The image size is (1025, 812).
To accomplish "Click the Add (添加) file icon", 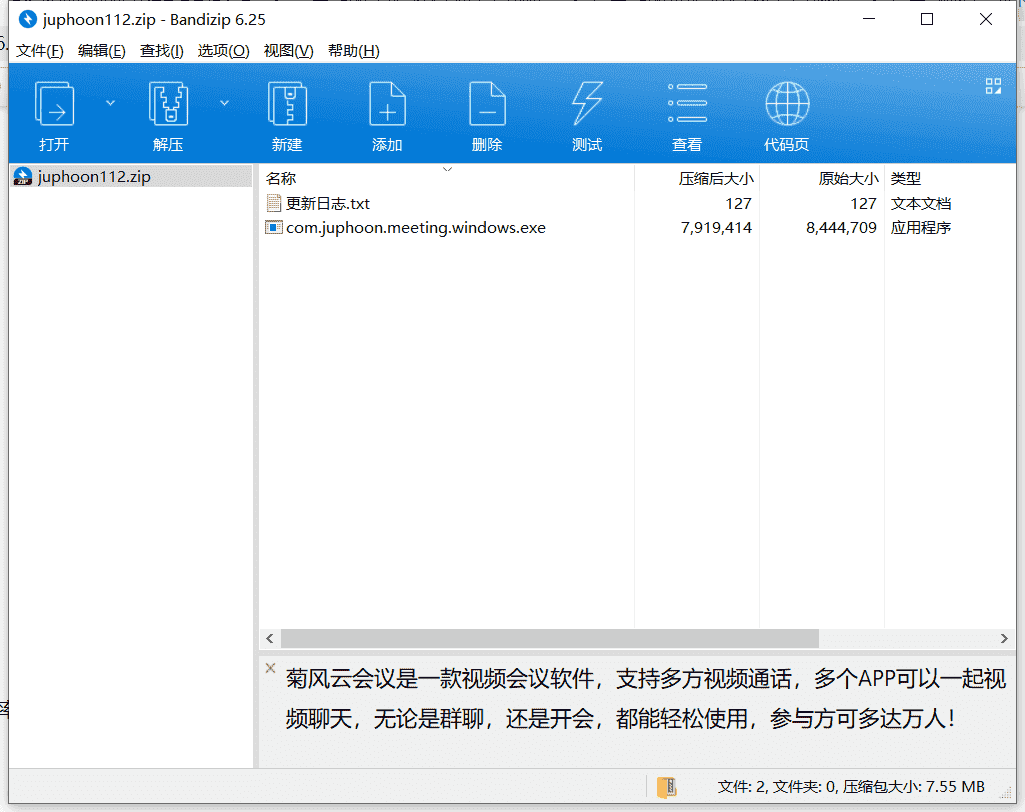I will click(387, 103).
